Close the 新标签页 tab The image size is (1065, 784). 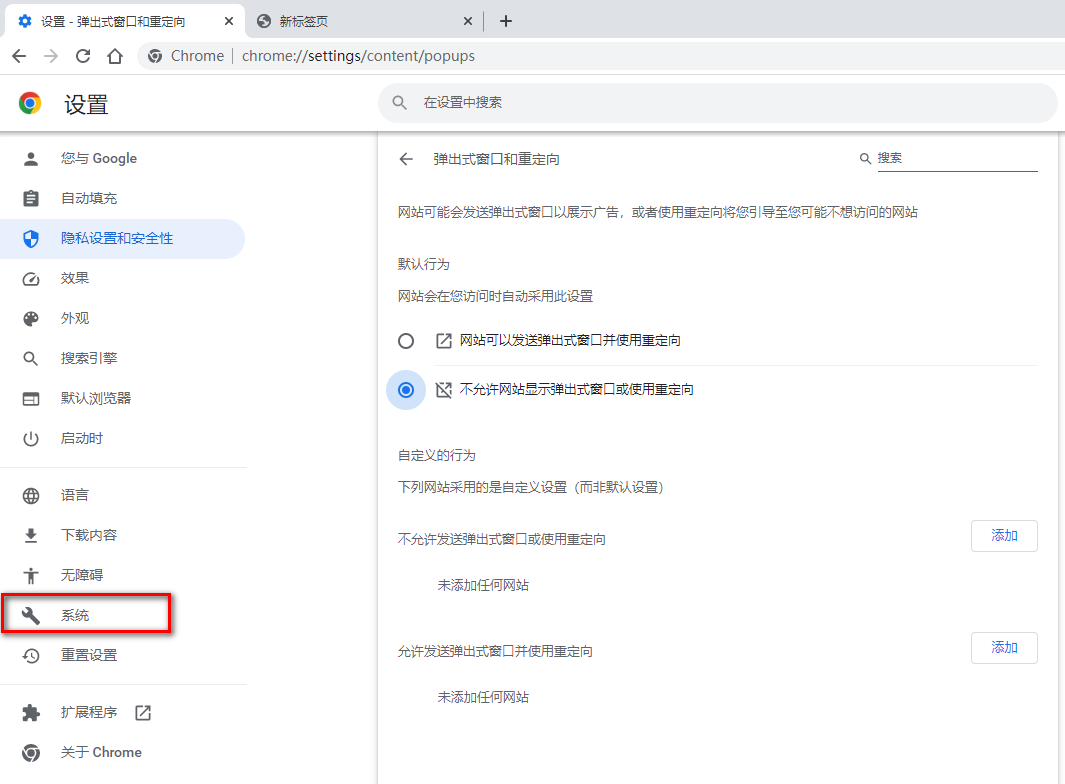(468, 21)
